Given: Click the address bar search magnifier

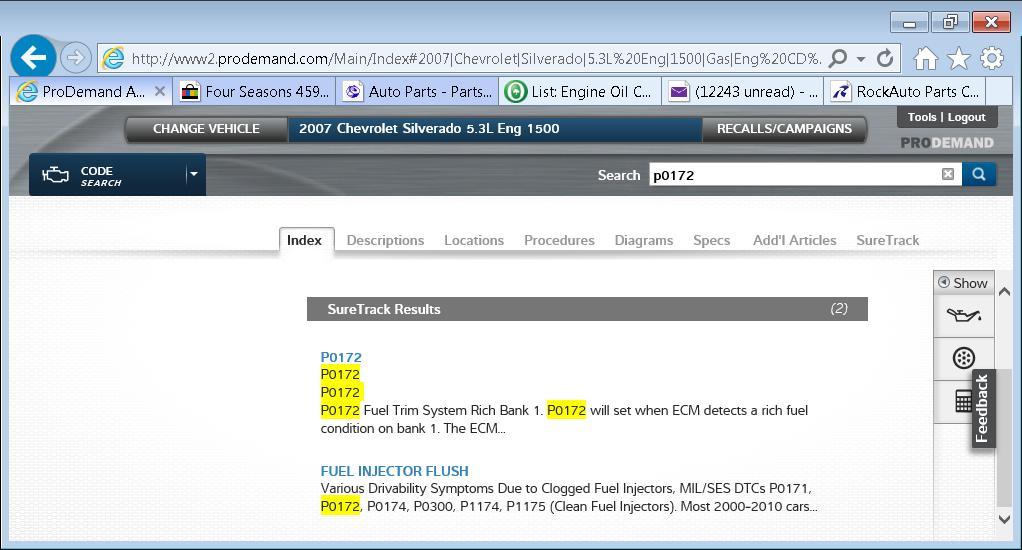Looking at the screenshot, I should 838,59.
